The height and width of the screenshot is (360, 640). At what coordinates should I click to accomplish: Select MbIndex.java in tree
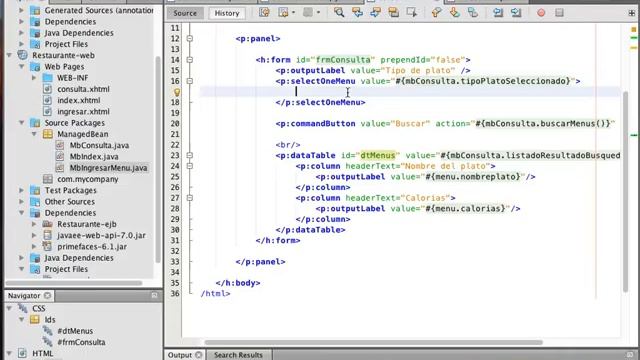tap(94, 157)
